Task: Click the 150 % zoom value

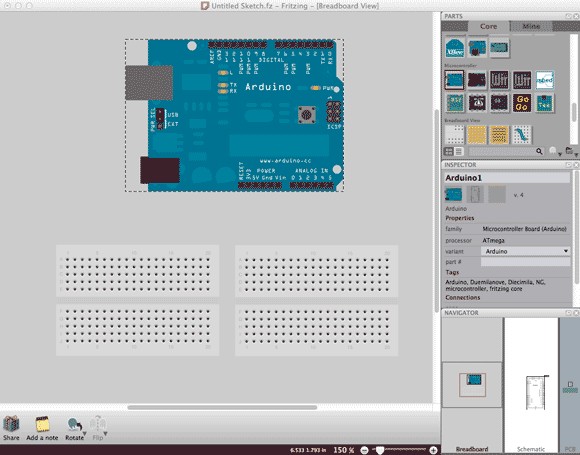Action: pyautogui.click(x=344, y=450)
